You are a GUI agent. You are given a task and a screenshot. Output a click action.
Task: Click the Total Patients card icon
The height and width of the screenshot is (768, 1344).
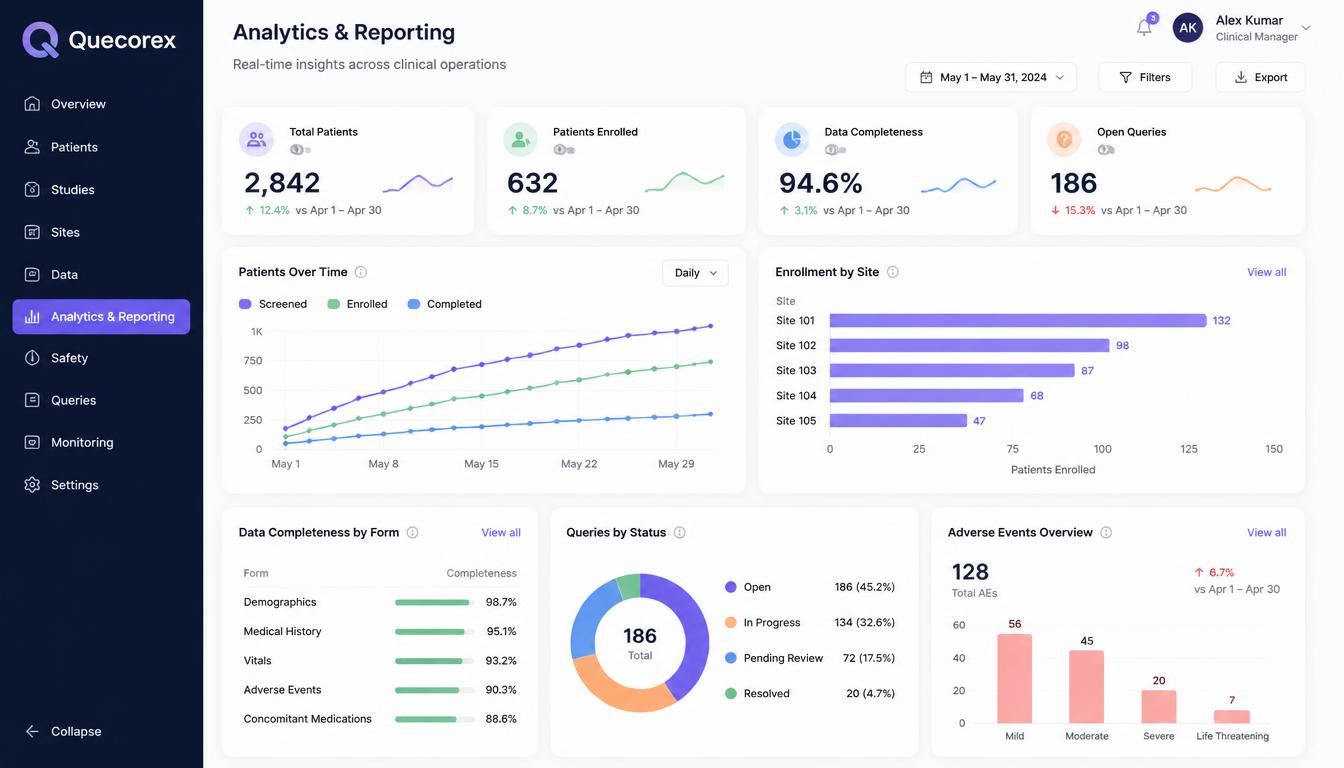coord(256,139)
